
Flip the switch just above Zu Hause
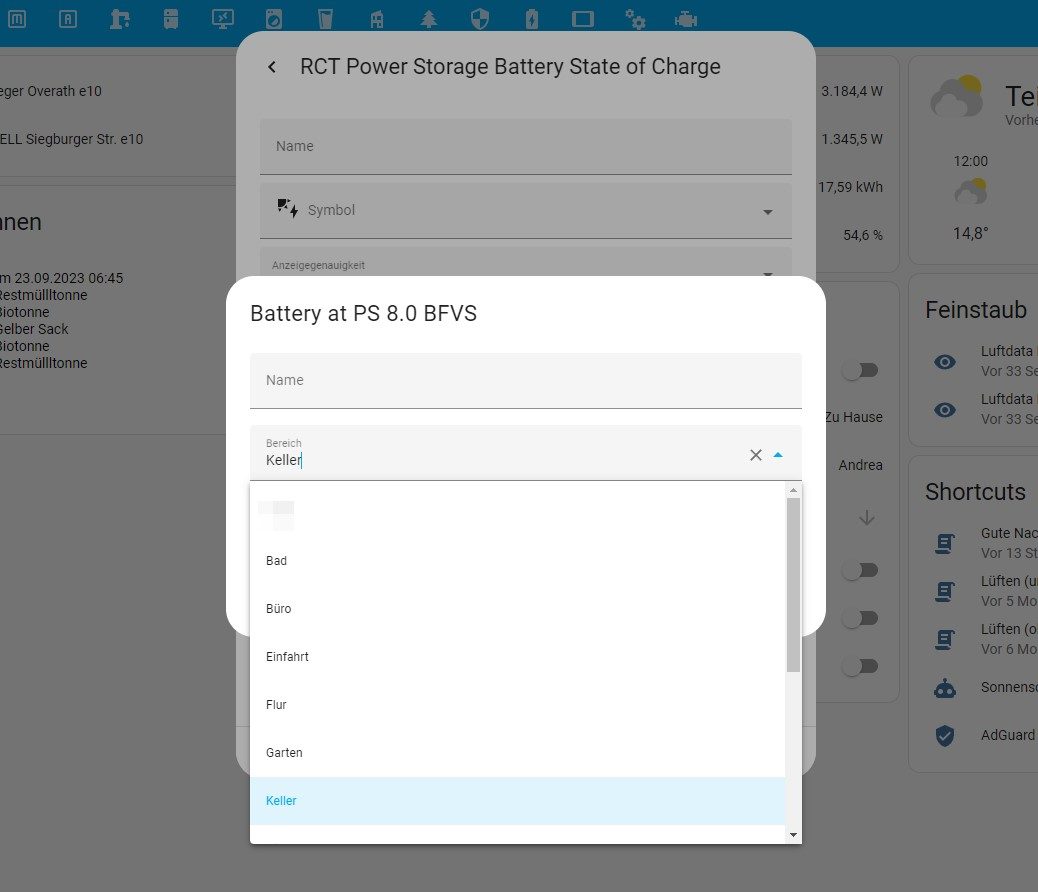861,370
